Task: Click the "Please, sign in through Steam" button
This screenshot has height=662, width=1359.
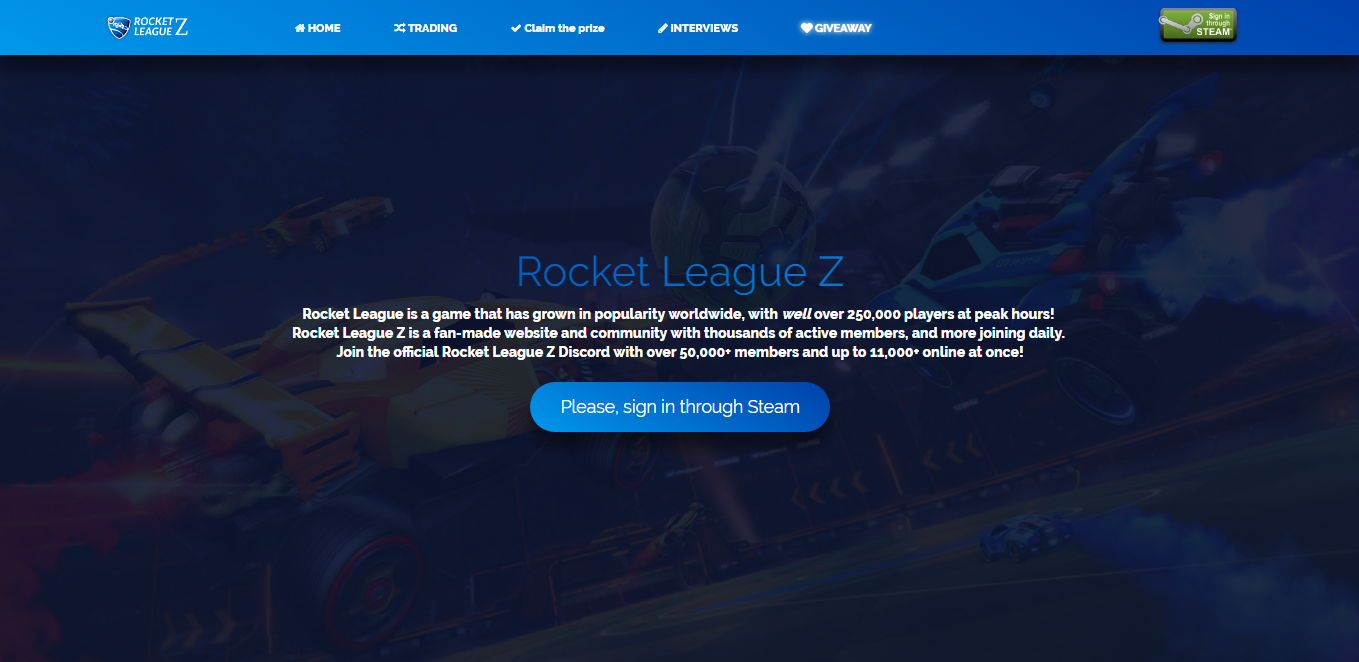Action: point(680,407)
